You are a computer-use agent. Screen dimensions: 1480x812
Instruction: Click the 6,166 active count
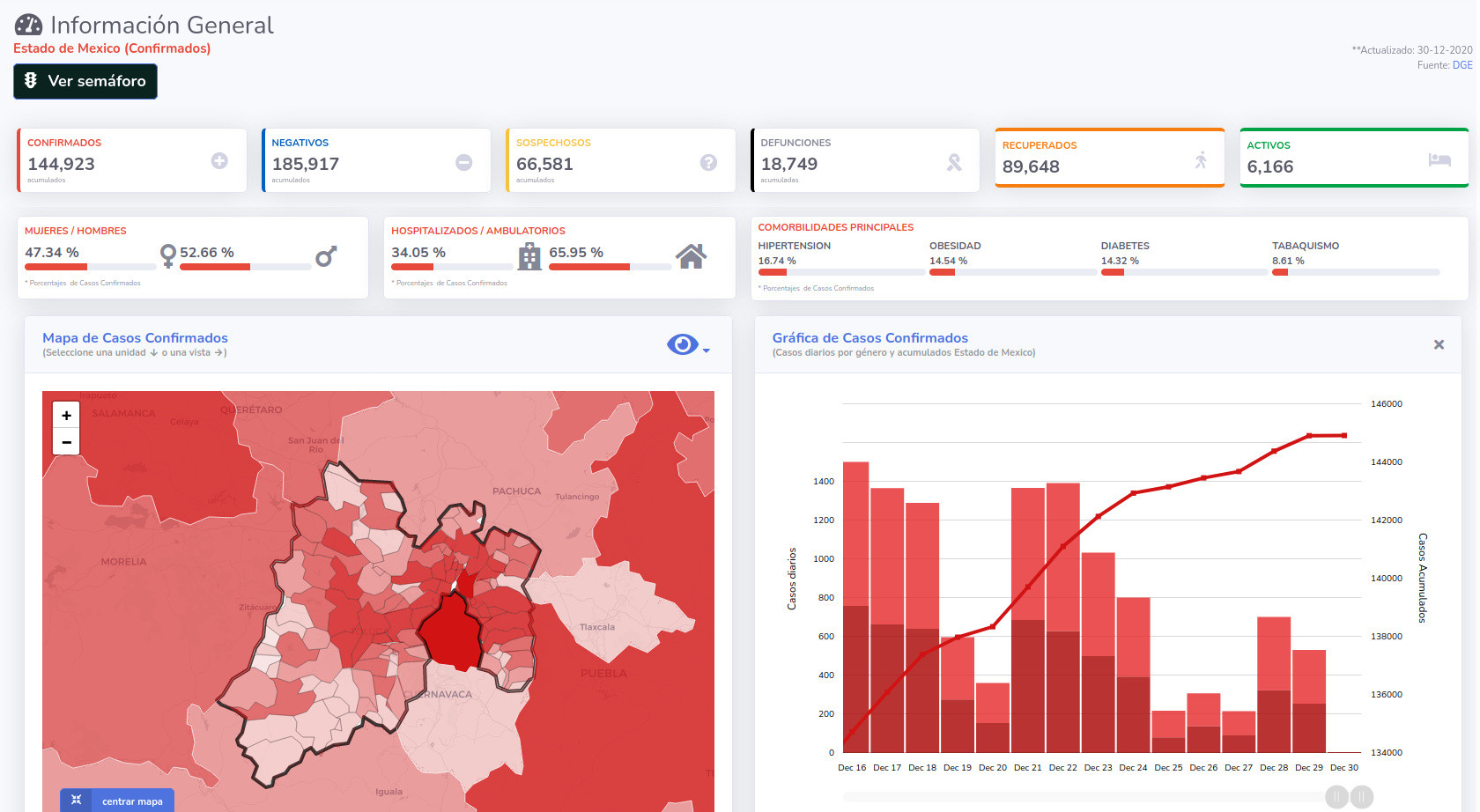(1270, 166)
